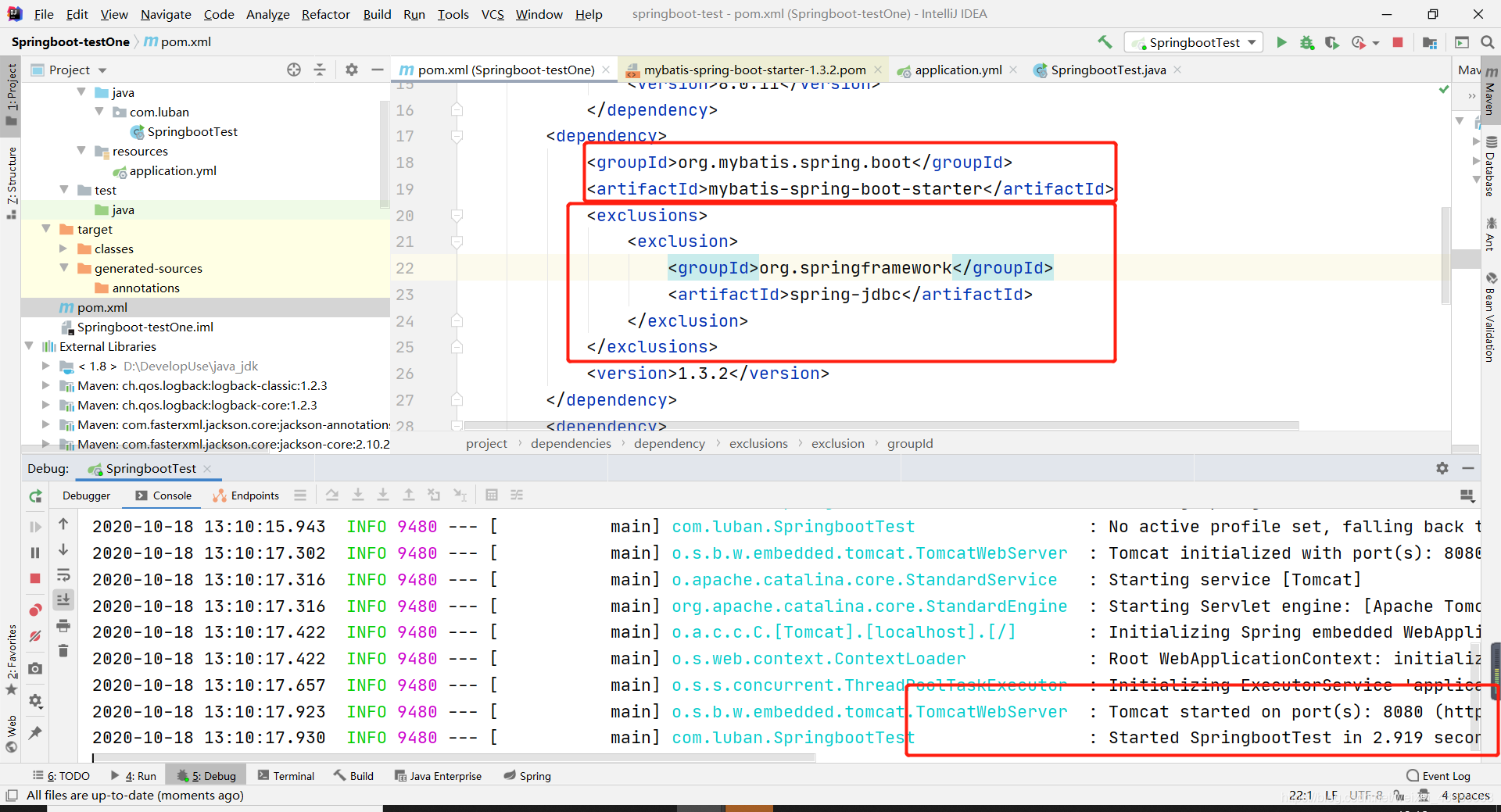This screenshot has height=812, width=1501.
Task: Open Project panel settings gear
Action: coord(352,70)
